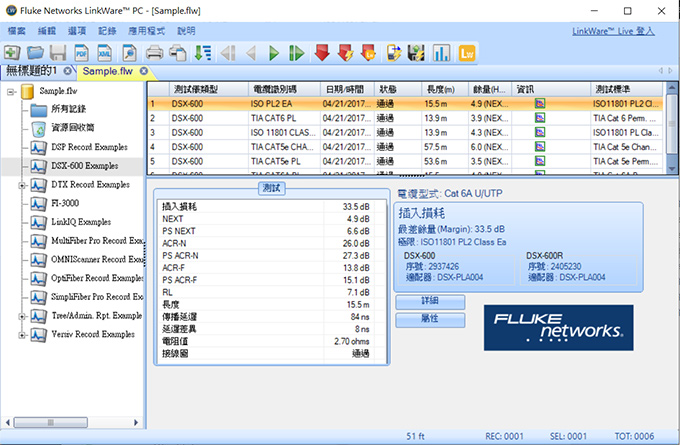Select row with TIA CAT6 PL
This screenshot has height=445, width=680.
pyautogui.click(x=405, y=118)
